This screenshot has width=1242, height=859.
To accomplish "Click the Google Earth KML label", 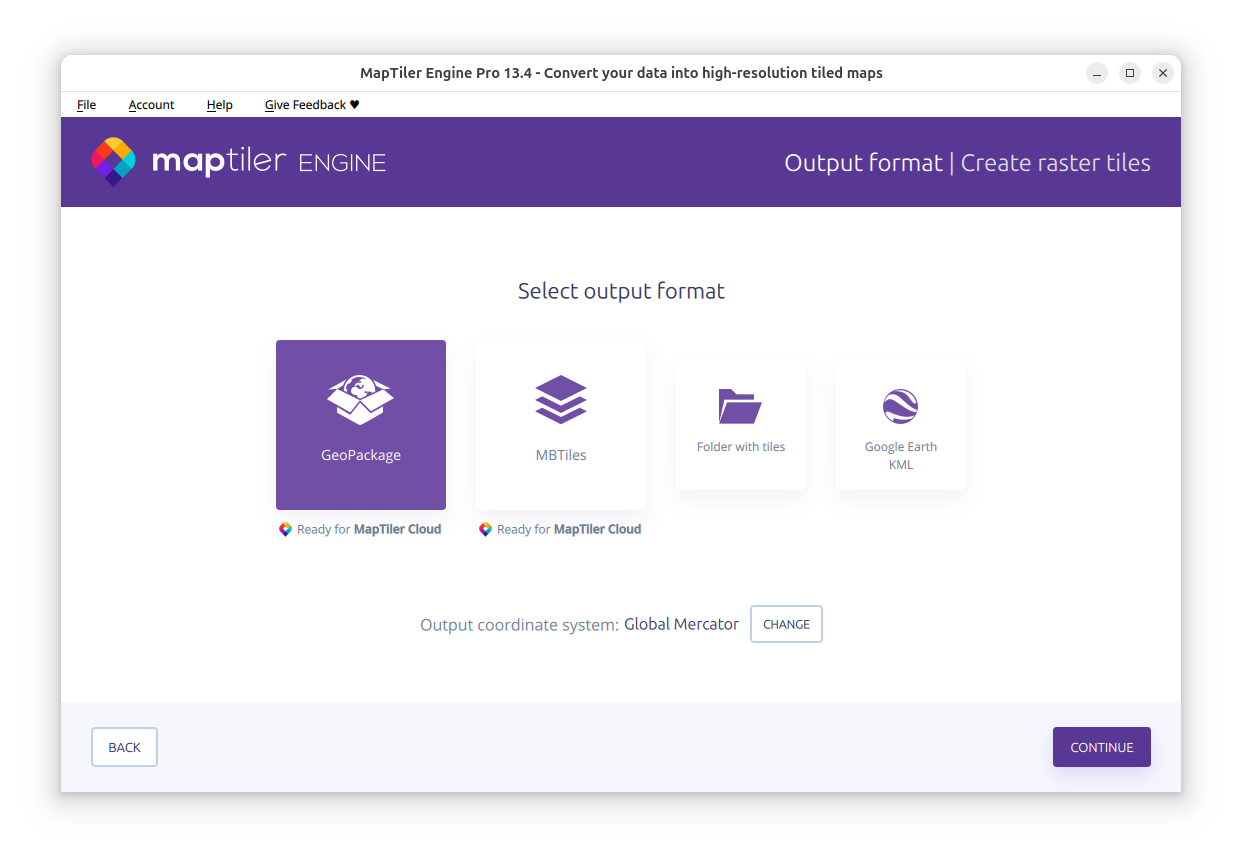I will point(901,456).
